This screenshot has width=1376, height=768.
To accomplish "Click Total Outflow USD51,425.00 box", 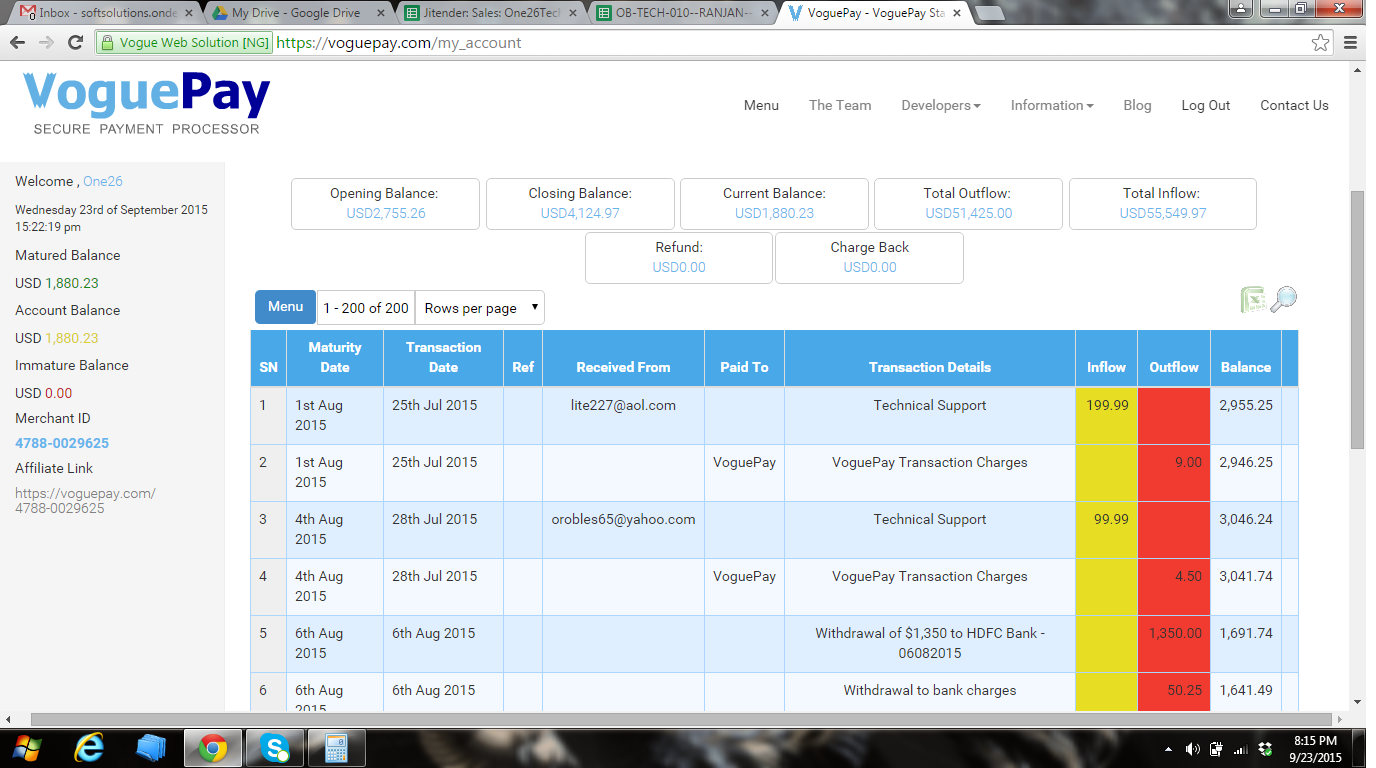I will (x=968, y=204).
